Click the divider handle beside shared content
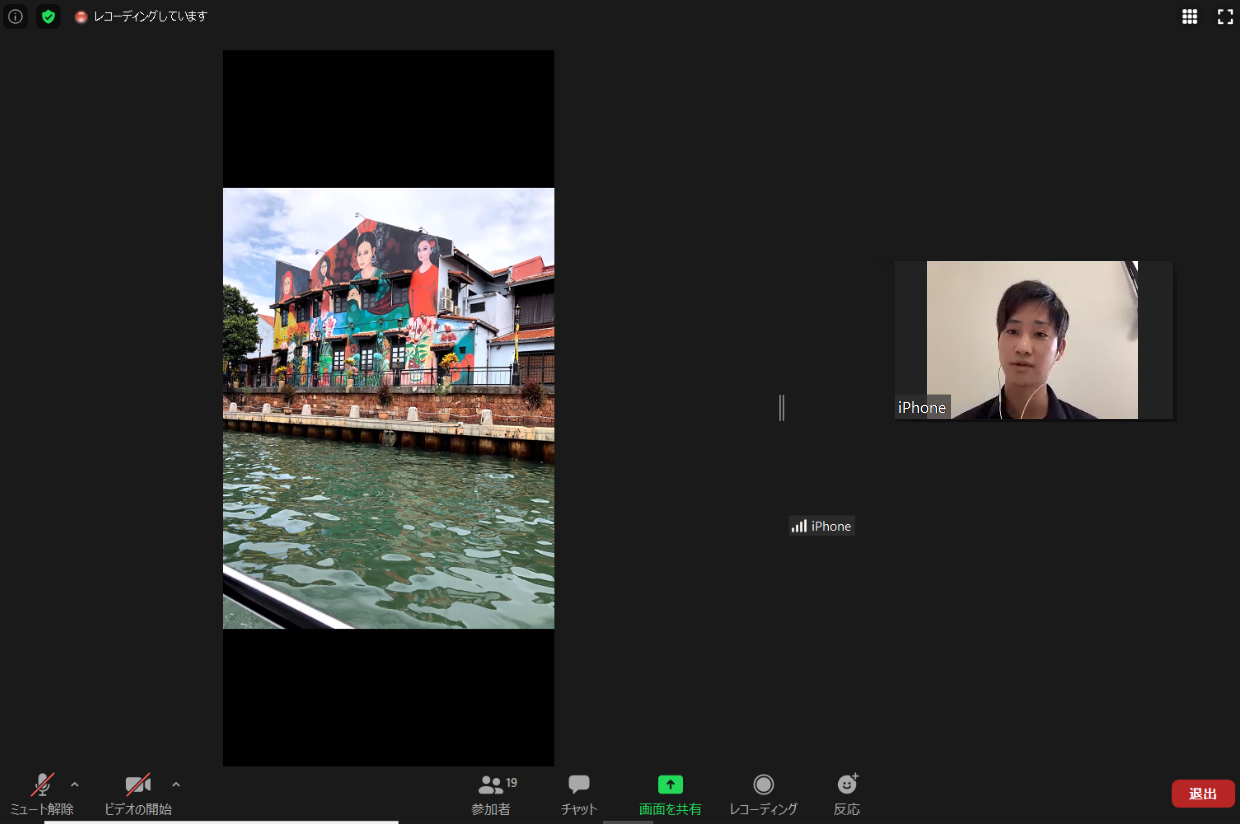This screenshot has height=824, width=1240. coord(781,408)
